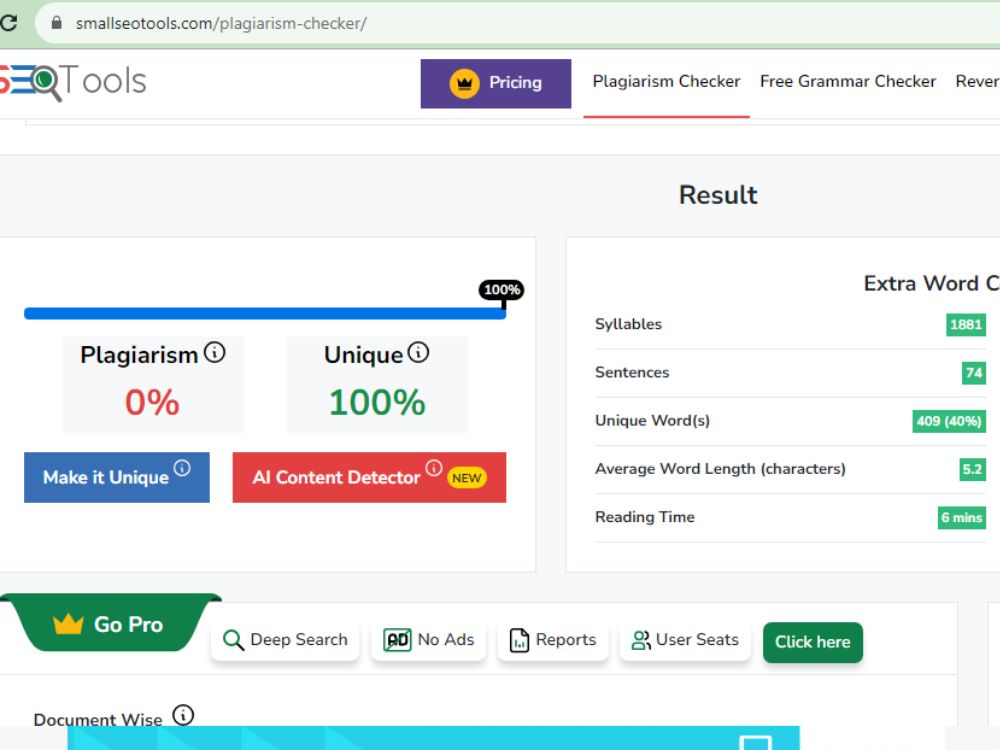This screenshot has height=750, width=1000.
Task: Select the Deep Search feature chip
Action: point(285,640)
